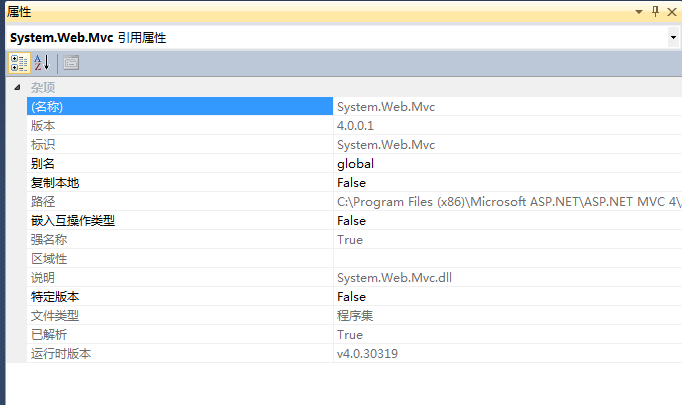Click the 程序集 file type value

pyautogui.click(x=355, y=315)
